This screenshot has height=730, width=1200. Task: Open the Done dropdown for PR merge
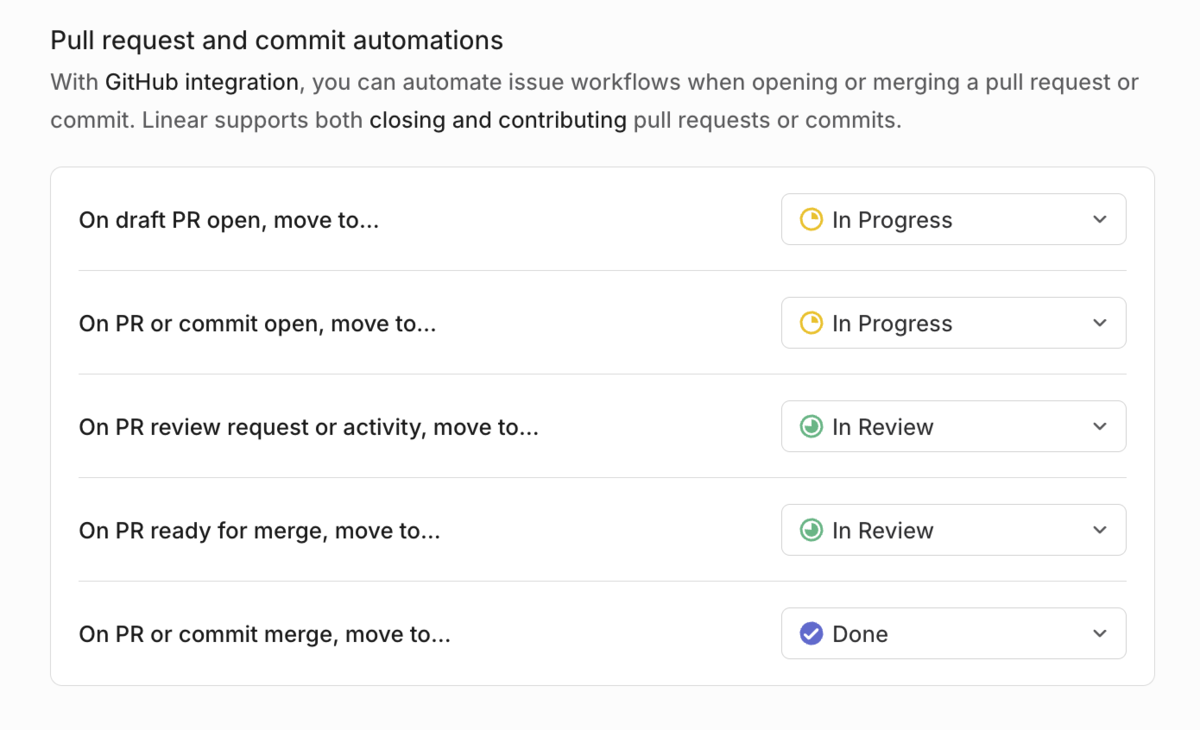click(953, 634)
